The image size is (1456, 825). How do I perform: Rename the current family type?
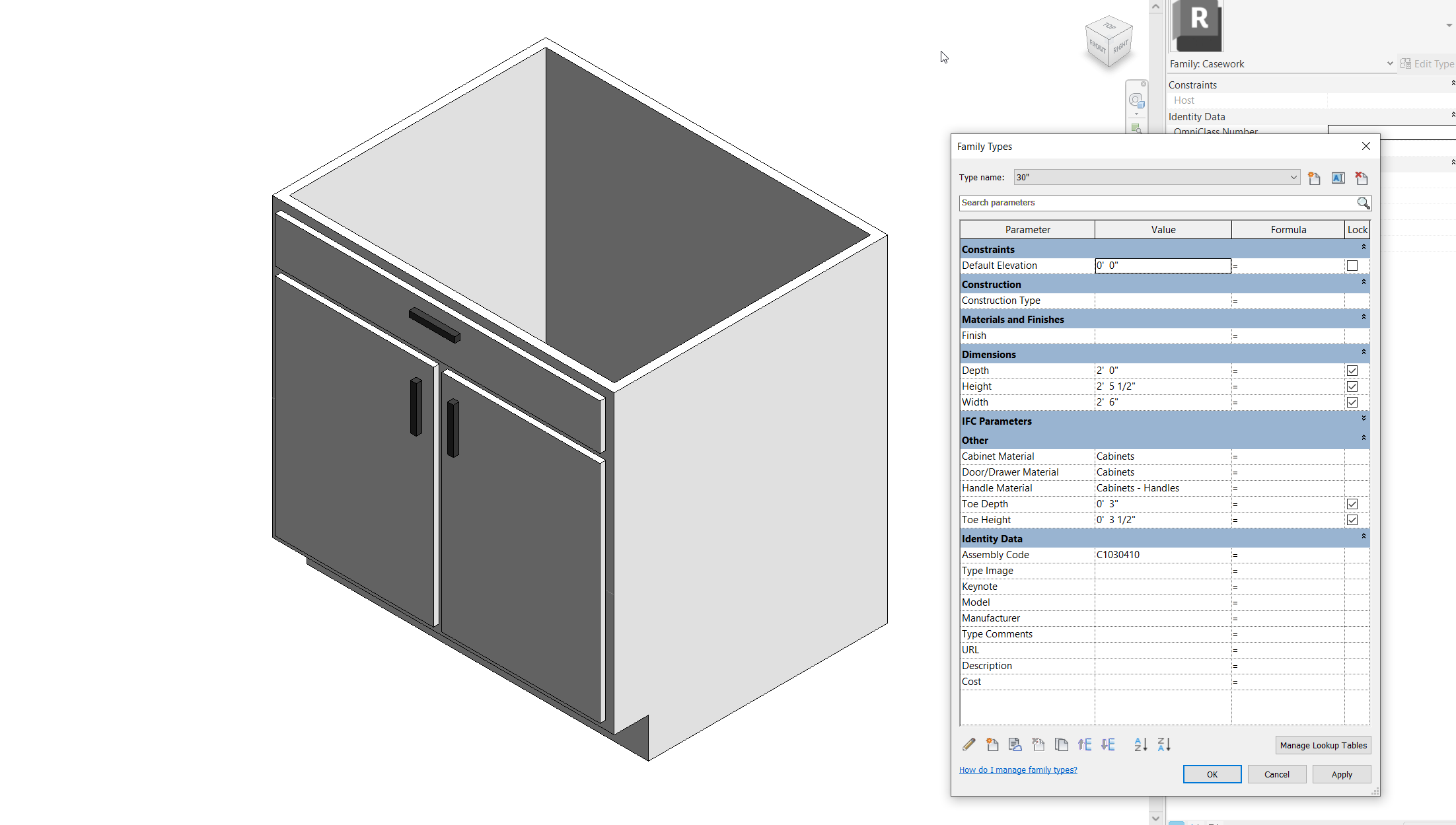[1338, 178]
